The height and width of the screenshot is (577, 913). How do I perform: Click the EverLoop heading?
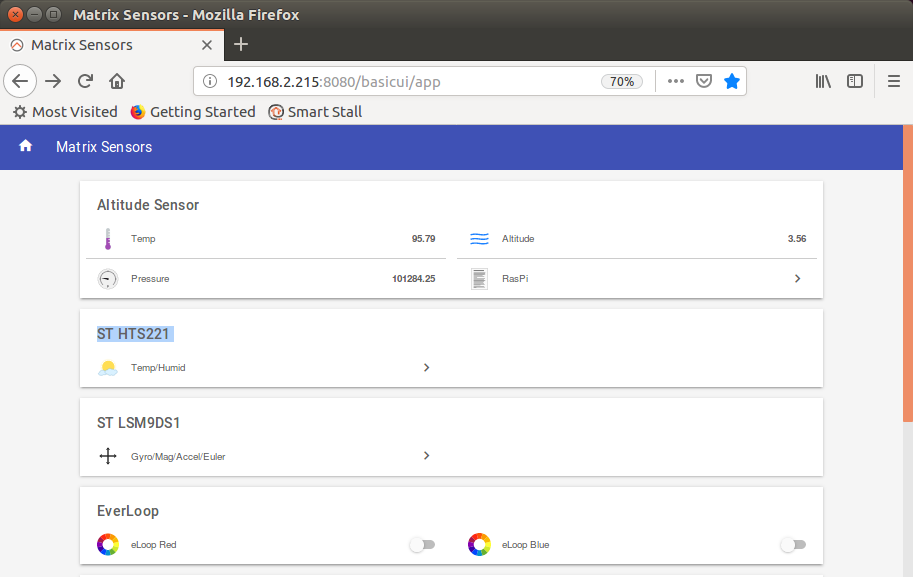(128, 511)
